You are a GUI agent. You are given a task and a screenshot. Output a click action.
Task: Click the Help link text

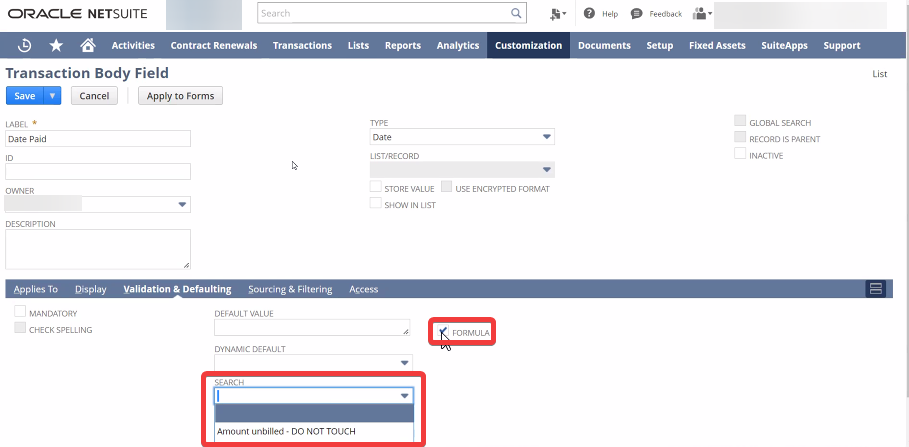610,14
